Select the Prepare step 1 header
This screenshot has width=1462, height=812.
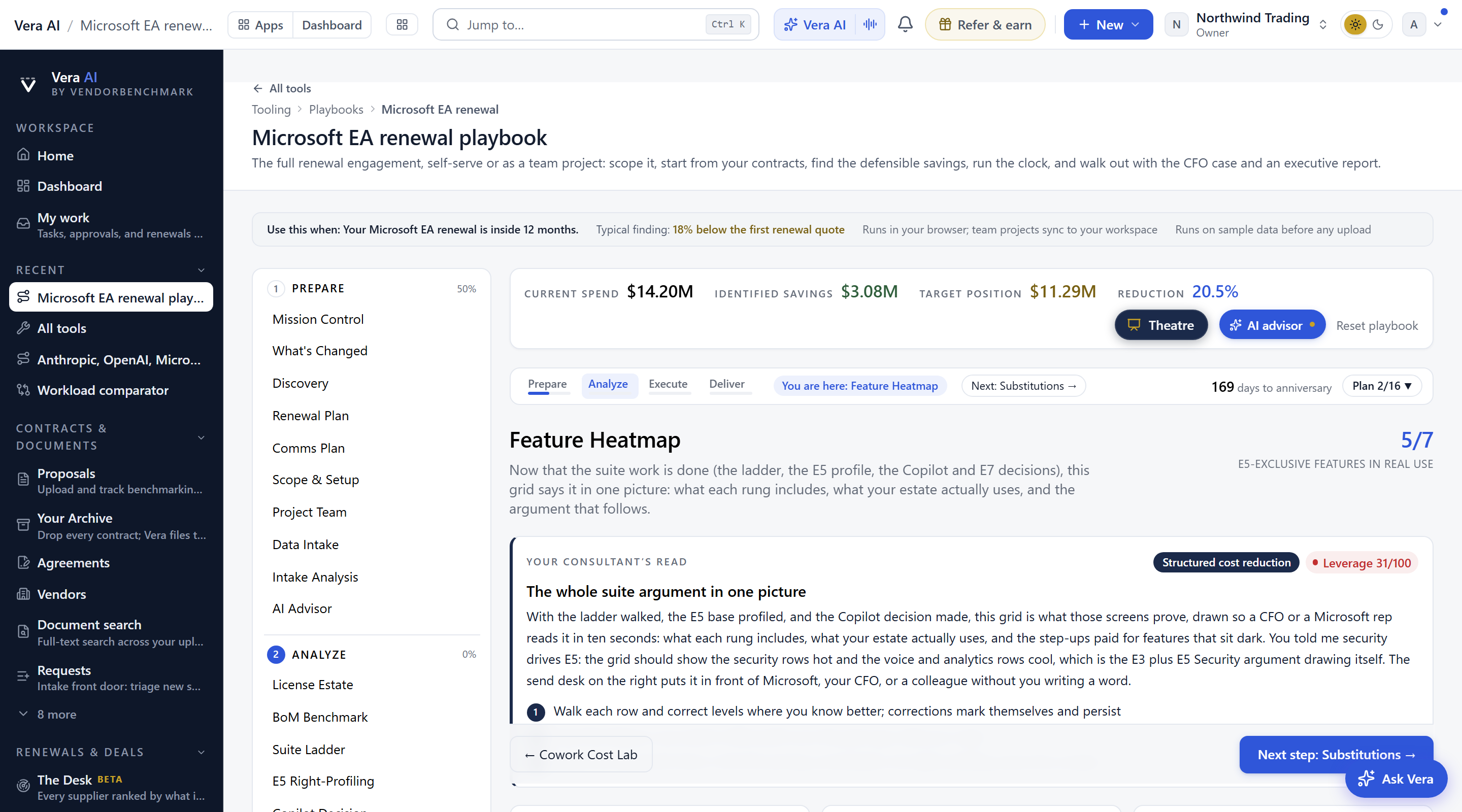(x=371, y=288)
